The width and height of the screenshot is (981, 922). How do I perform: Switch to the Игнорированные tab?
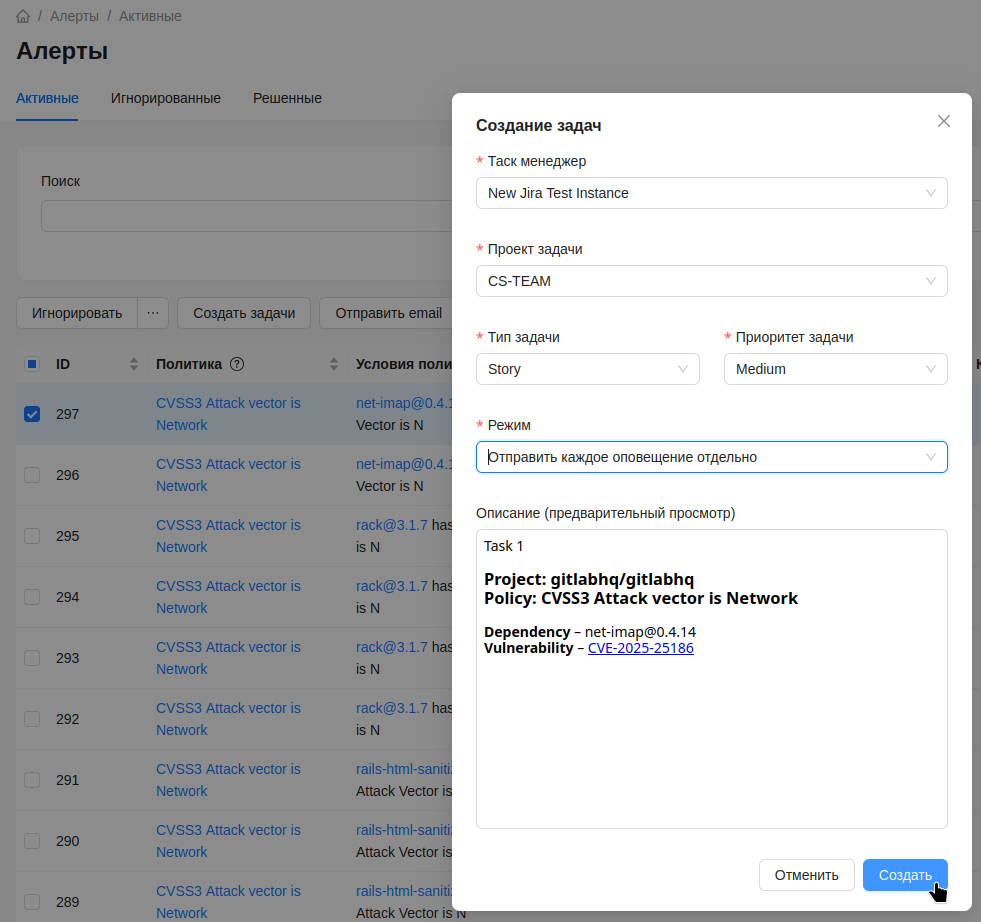166,98
